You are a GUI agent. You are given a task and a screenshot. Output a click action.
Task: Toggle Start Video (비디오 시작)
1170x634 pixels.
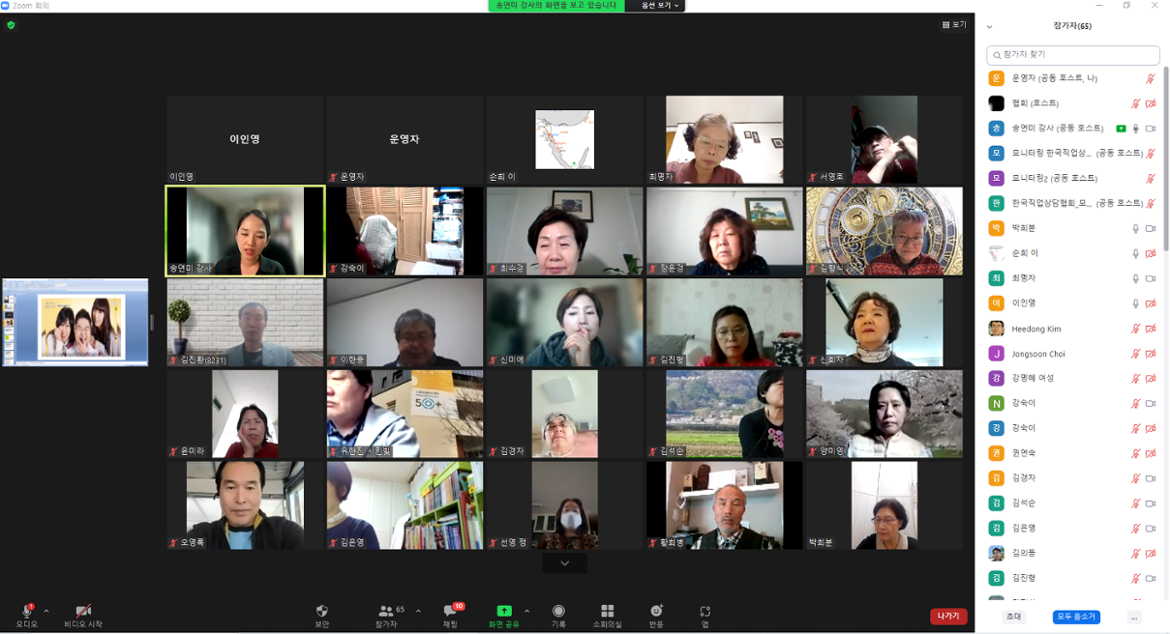[83, 611]
